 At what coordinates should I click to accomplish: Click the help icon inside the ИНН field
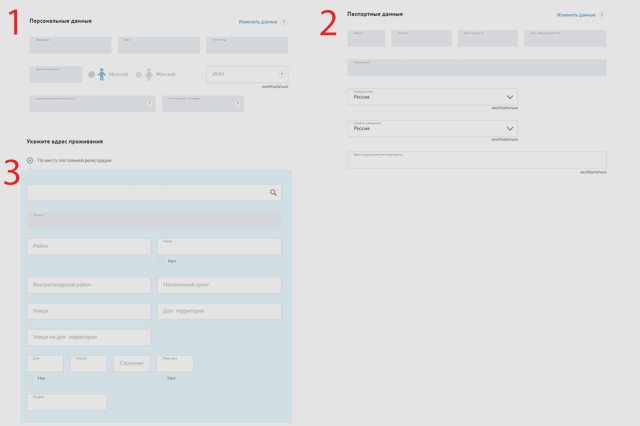pyautogui.click(x=282, y=74)
